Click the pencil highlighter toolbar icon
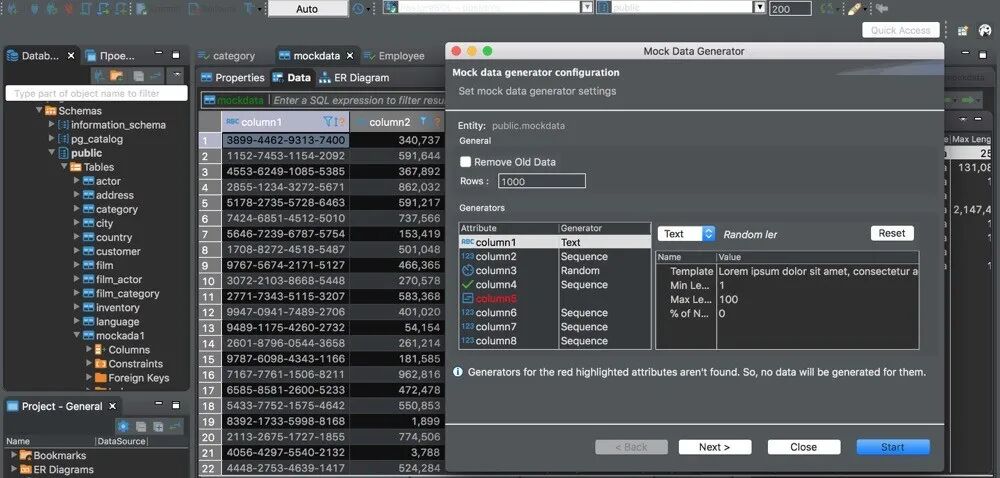The width and height of the screenshot is (1000, 478). click(855, 9)
